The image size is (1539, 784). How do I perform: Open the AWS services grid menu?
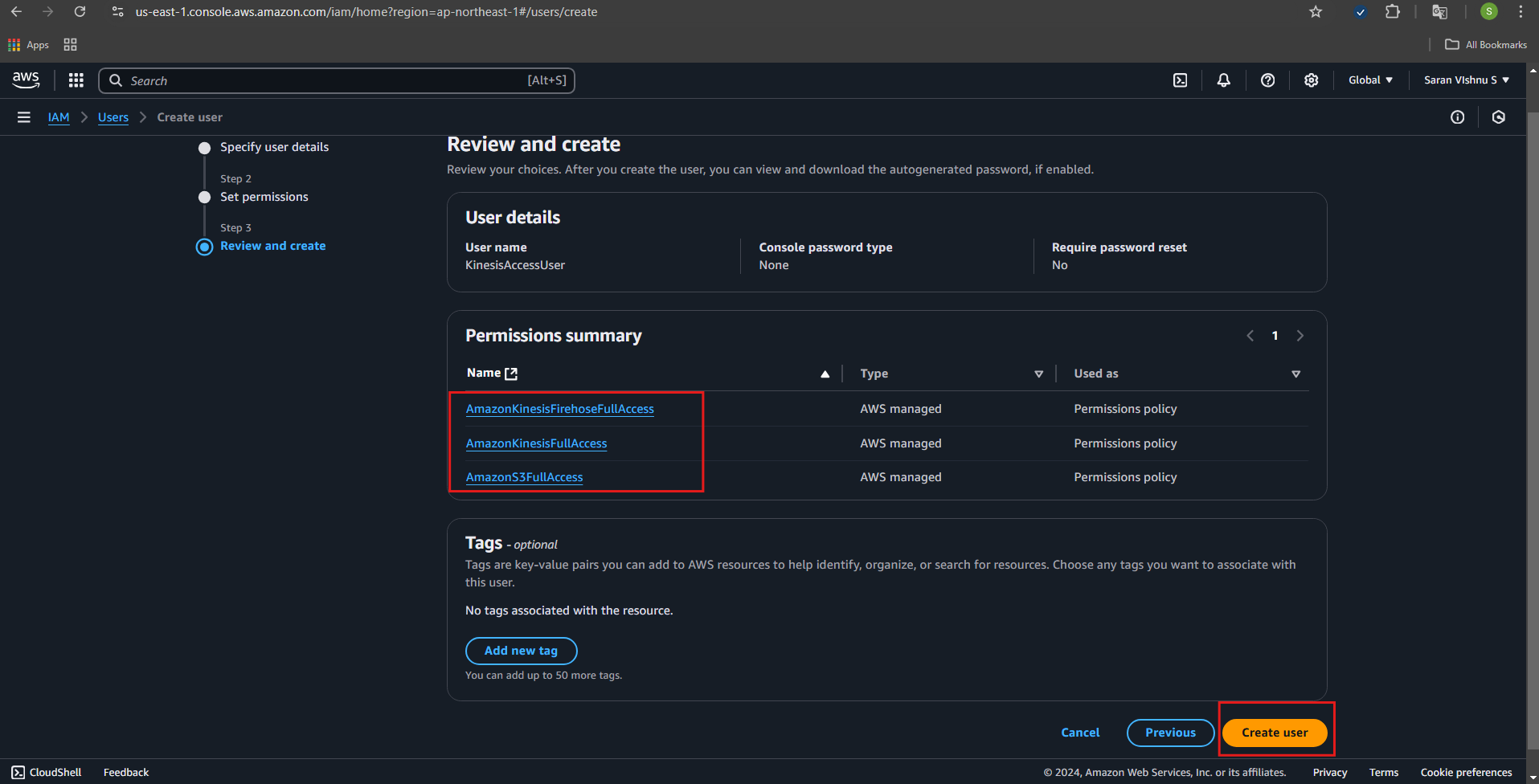[x=76, y=80]
